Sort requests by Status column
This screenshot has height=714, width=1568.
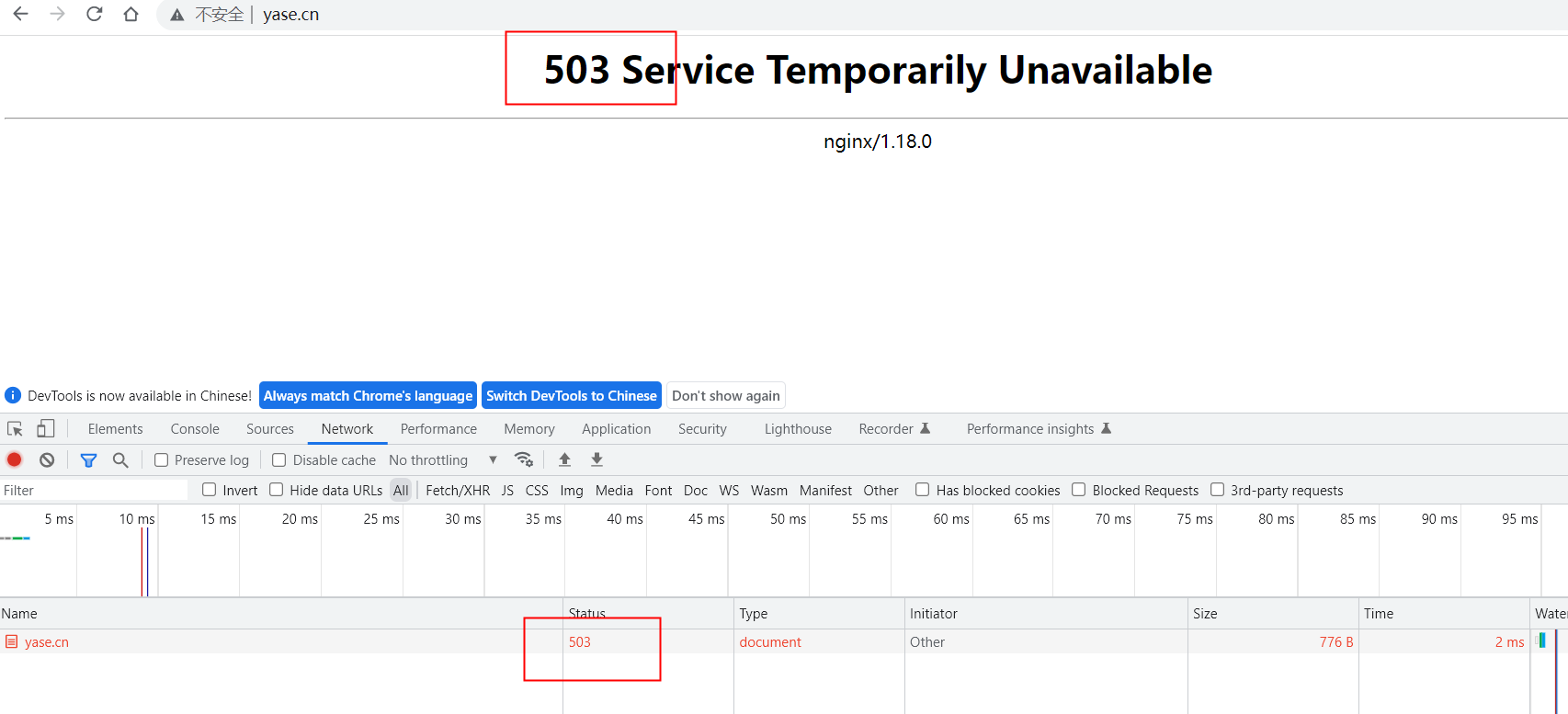tap(648, 614)
